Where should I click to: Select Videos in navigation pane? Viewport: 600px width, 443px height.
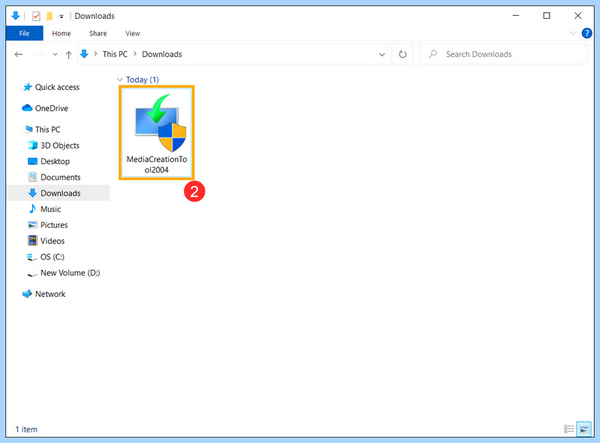point(52,241)
